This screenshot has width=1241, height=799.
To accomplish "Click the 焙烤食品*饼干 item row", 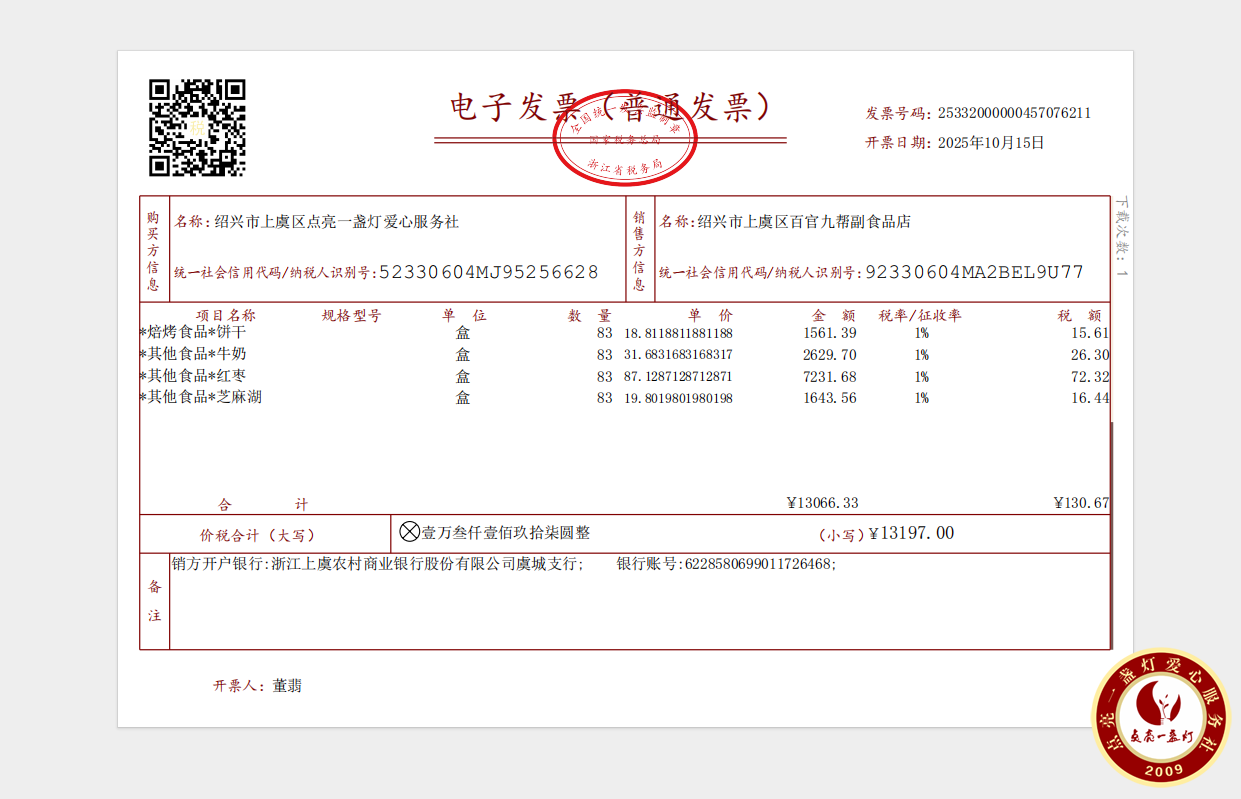I will (x=197, y=332).
